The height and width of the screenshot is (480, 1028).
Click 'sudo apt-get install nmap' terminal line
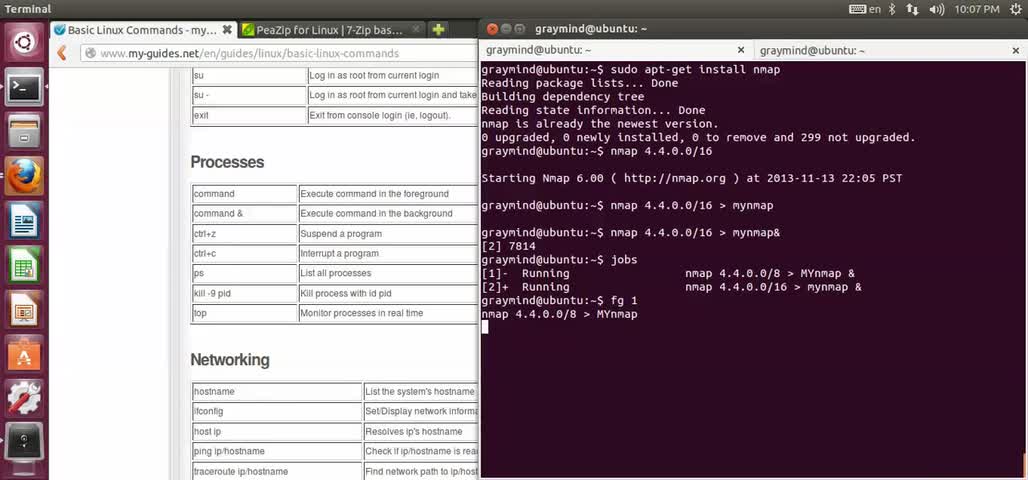coord(631,70)
